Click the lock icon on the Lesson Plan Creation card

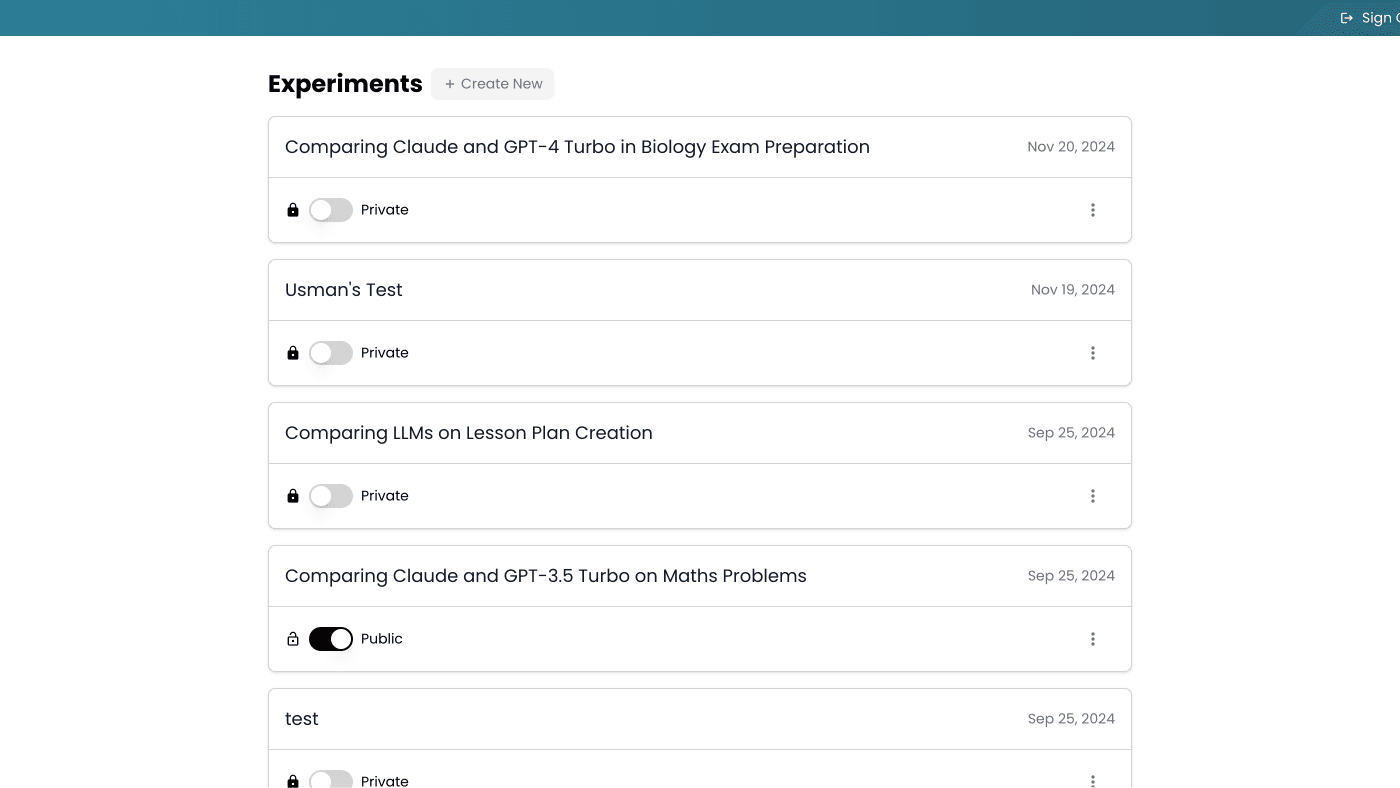pos(293,496)
